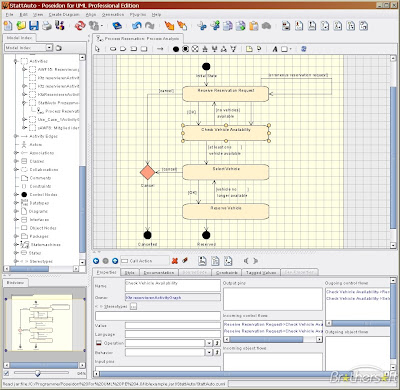Click the model tree vertical scrollbar thumb
Viewport: 400px width, 390px height.
pyautogui.click(x=82, y=209)
